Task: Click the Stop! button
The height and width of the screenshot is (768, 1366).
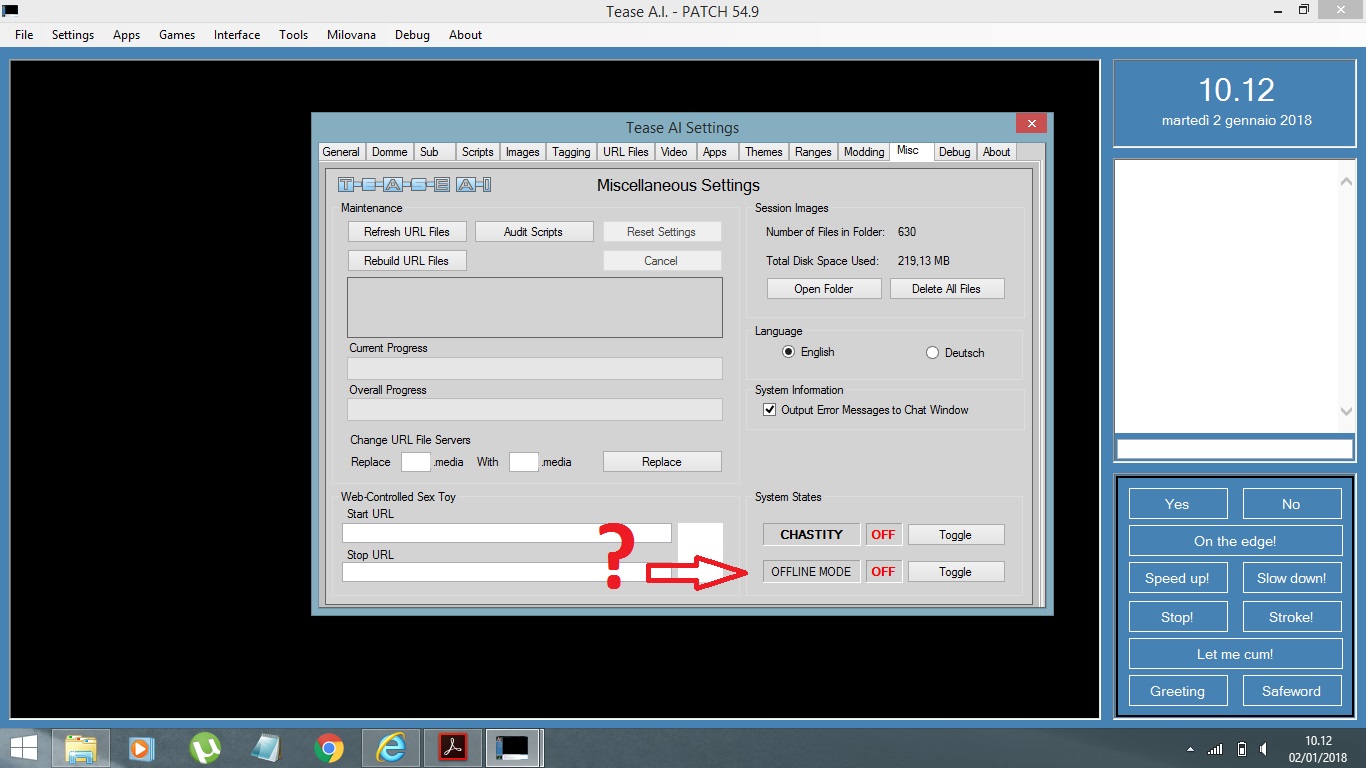Action: [1177, 617]
